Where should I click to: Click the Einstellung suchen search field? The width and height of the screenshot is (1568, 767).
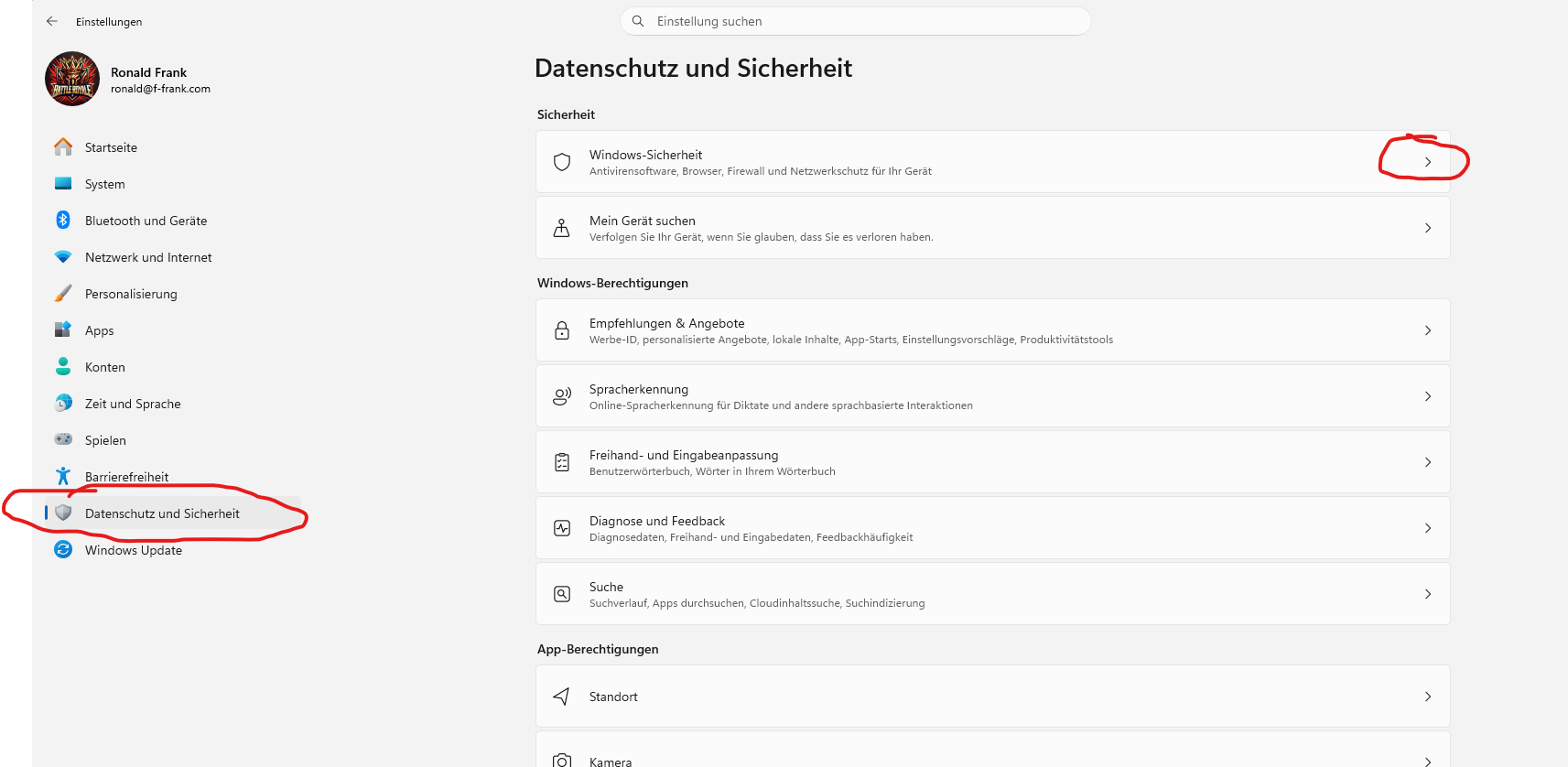(x=856, y=21)
